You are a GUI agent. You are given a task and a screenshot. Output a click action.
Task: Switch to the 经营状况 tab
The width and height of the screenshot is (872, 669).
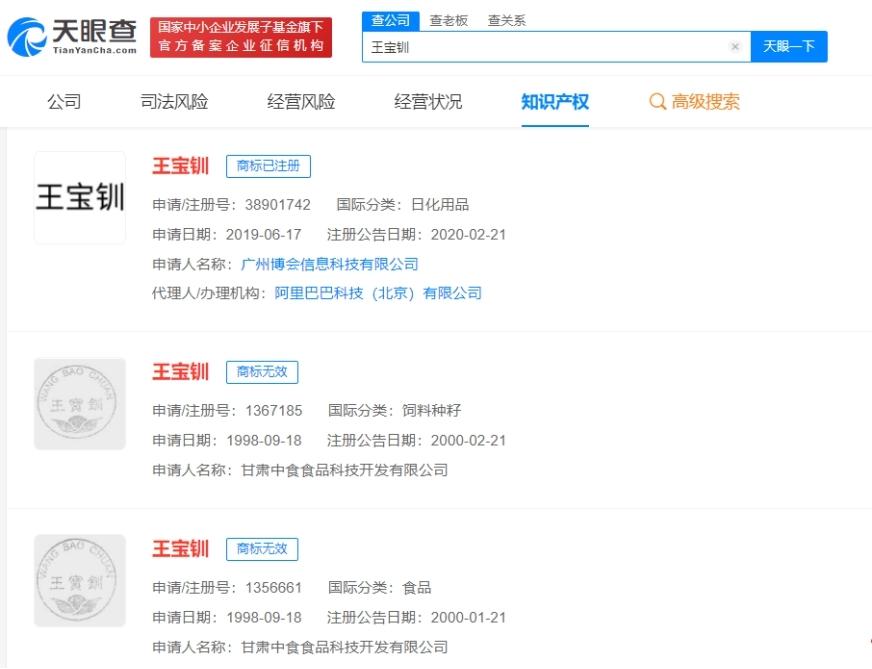point(428,102)
